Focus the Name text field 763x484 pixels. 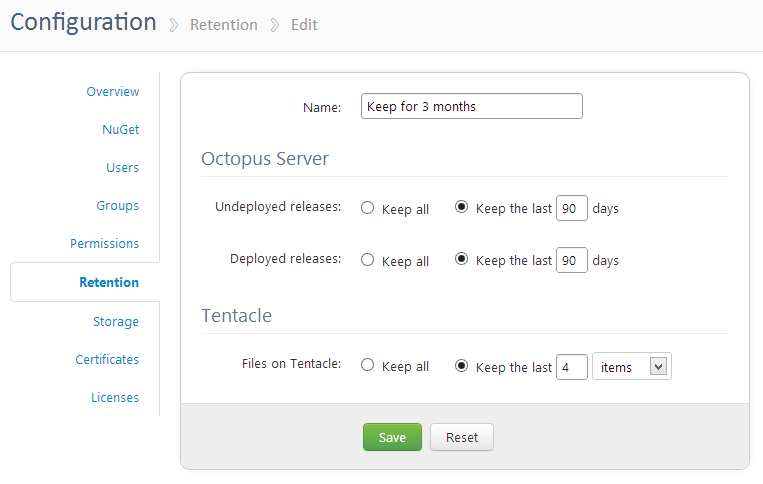tap(471, 107)
